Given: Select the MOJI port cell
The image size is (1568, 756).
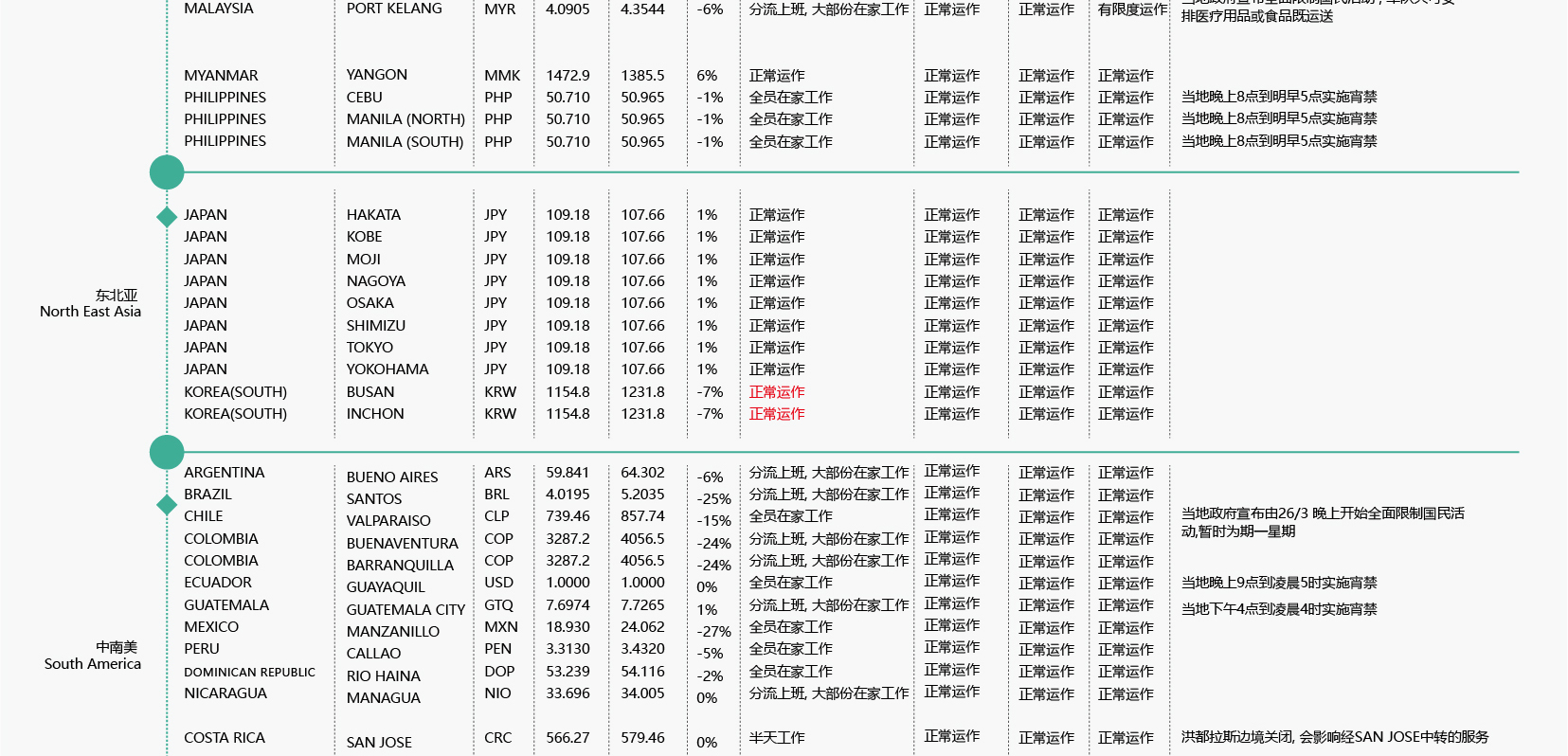Looking at the screenshot, I should pos(364,260).
